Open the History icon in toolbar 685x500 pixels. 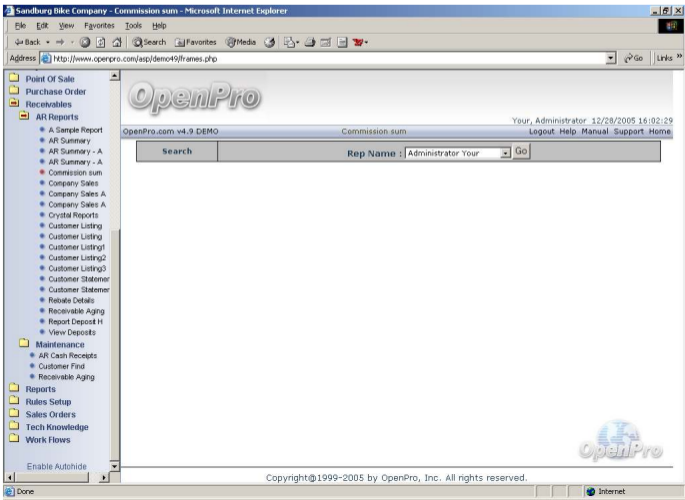pyautogui.click(x=270, y=42)
